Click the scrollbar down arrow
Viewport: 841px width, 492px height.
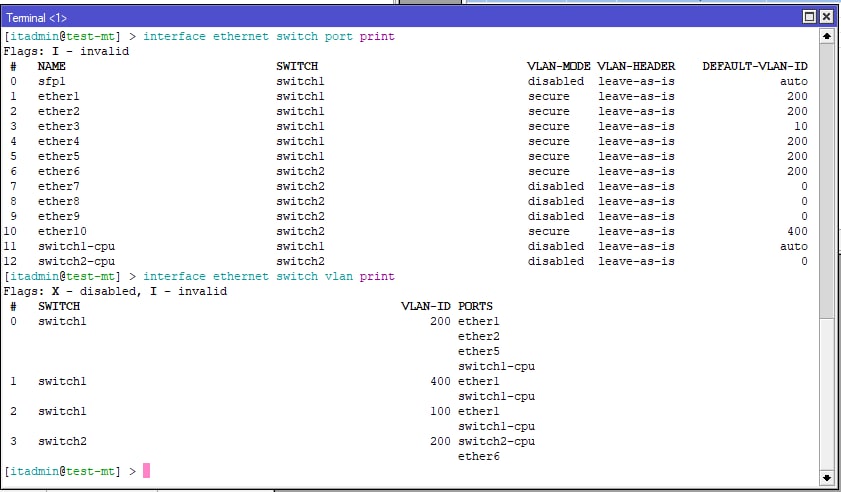[827, 478]
